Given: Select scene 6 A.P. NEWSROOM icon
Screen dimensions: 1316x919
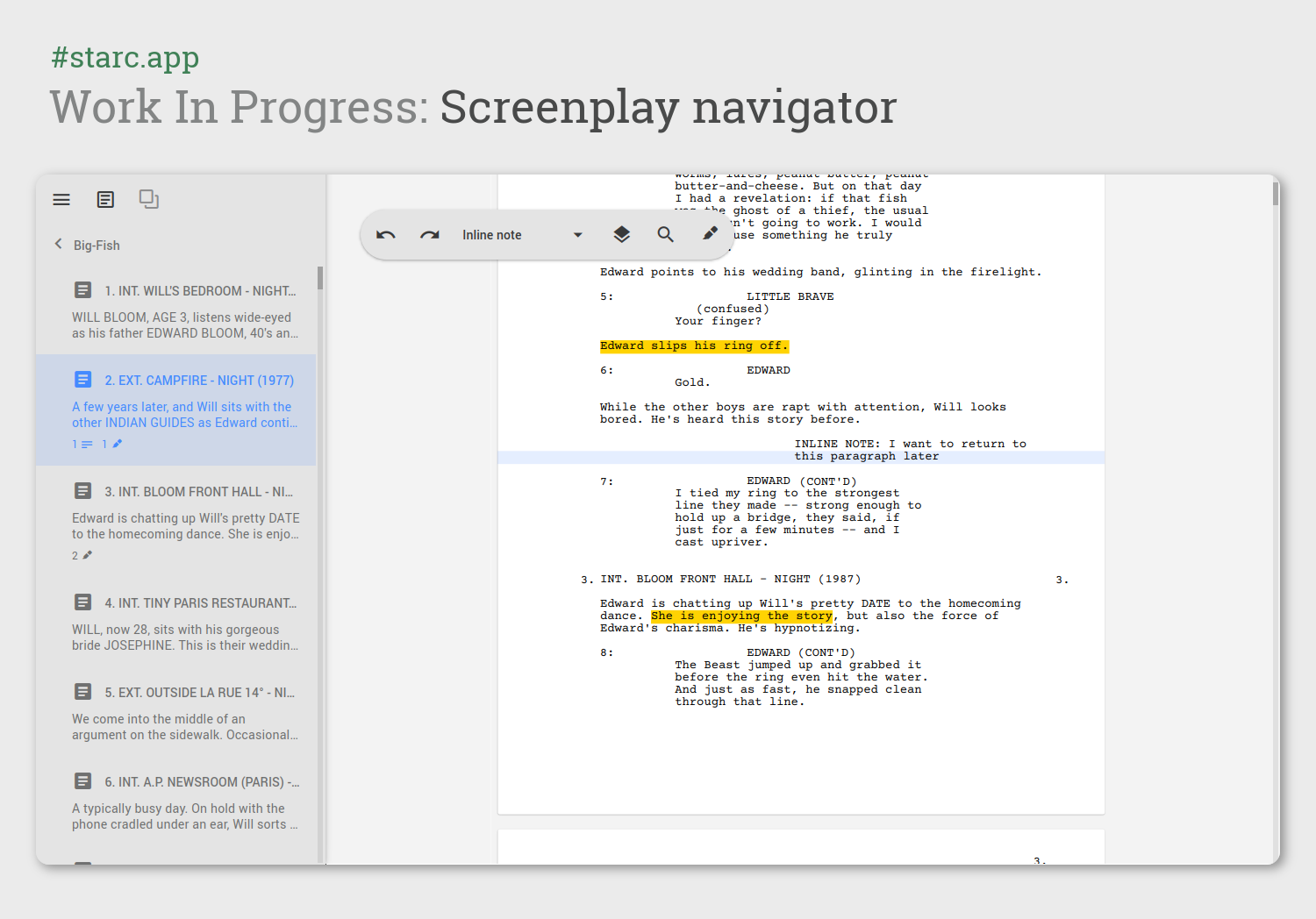Looking at the screenshot, I should click(x=83, y=780).
